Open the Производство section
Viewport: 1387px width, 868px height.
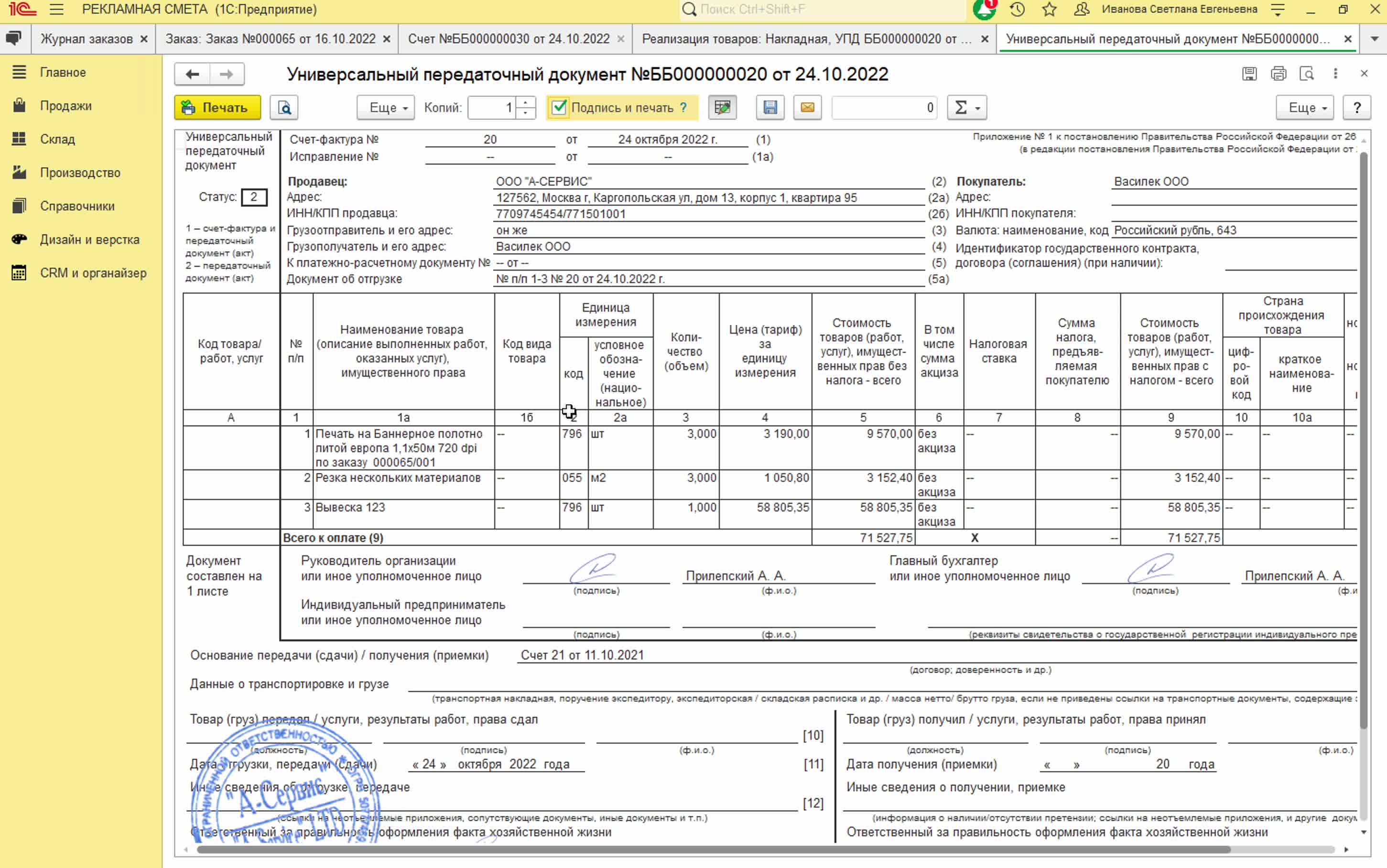pyautogui.click(x=80, y=173)
